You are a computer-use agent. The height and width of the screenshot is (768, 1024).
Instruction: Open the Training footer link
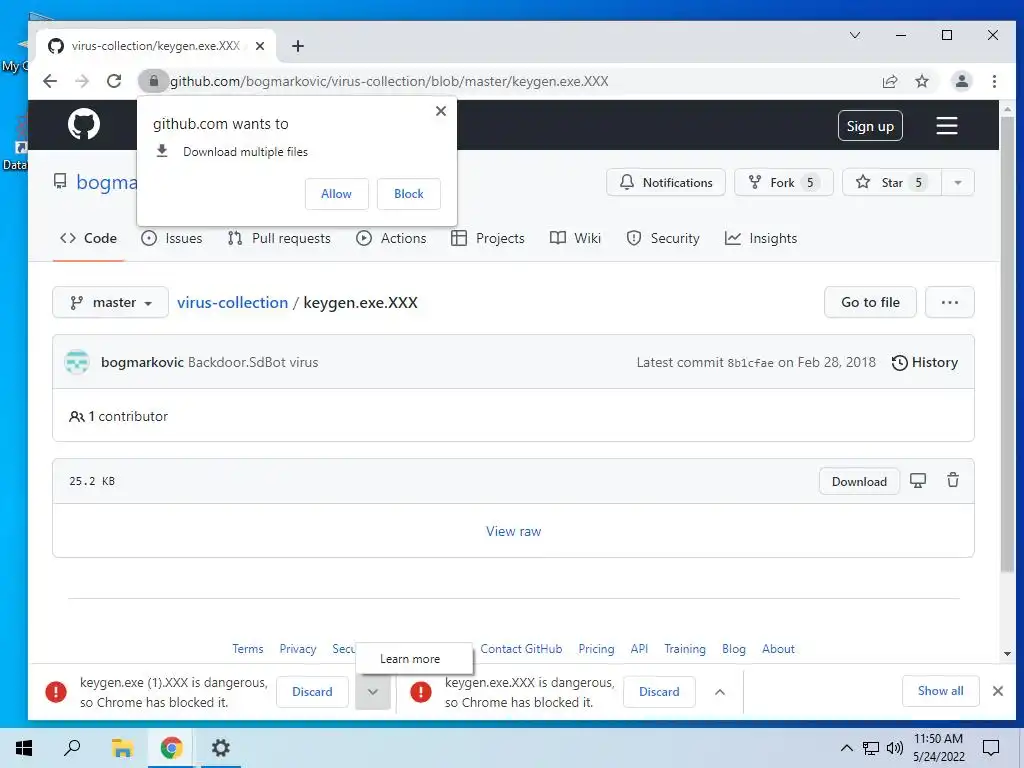click(x=685, y=648)
